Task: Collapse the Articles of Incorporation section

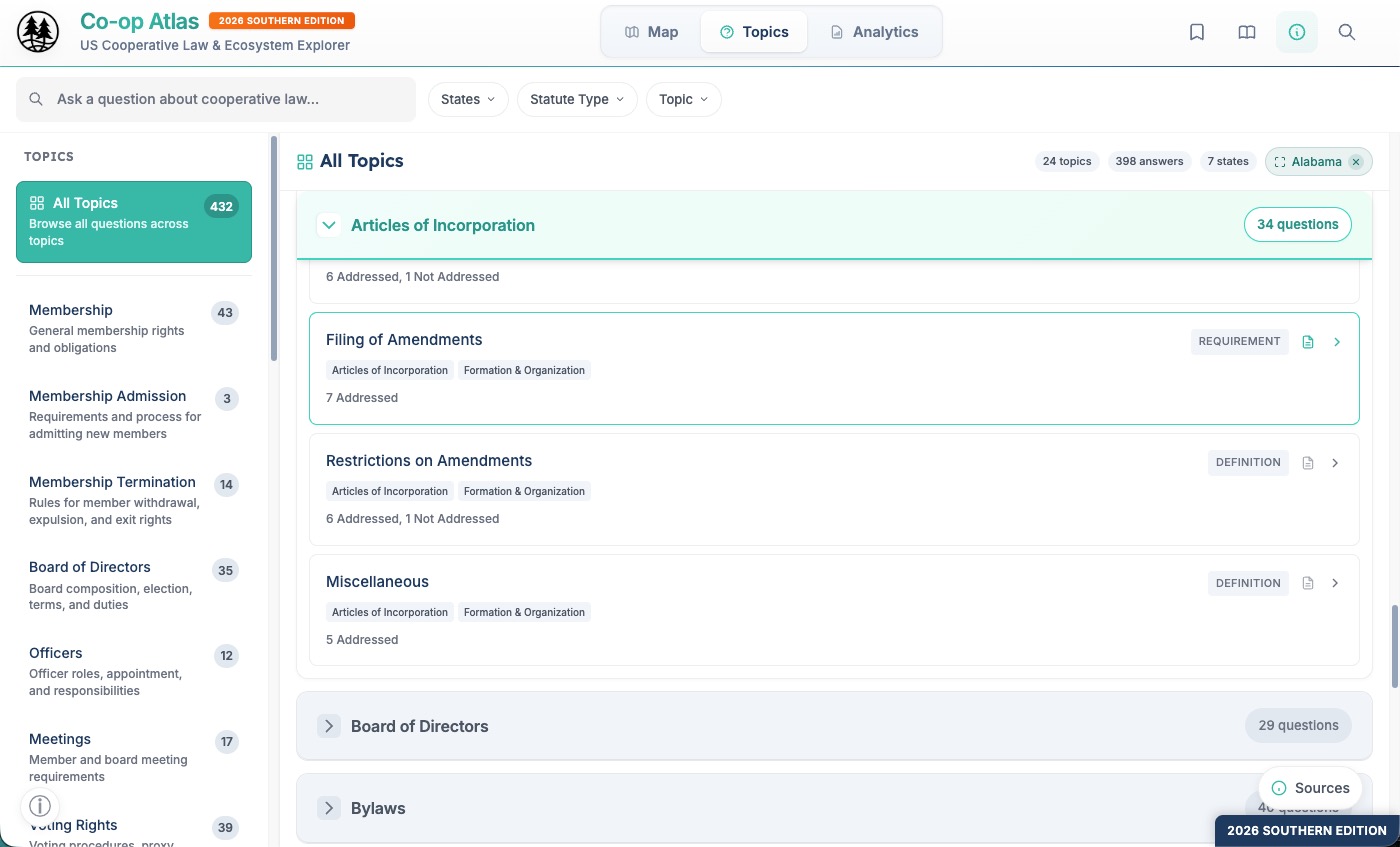Action: (328, 225)
